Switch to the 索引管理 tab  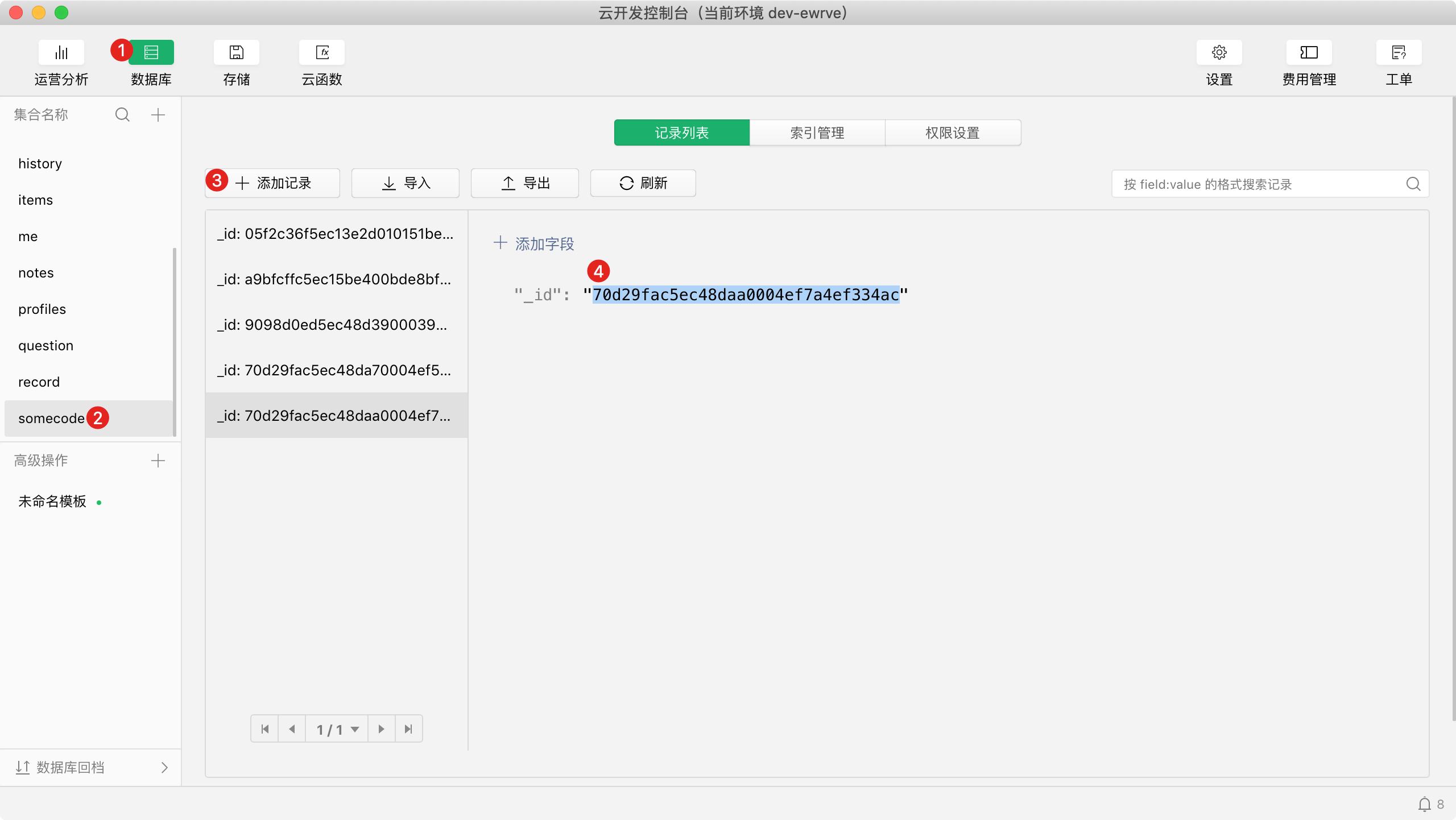point(817,132)
